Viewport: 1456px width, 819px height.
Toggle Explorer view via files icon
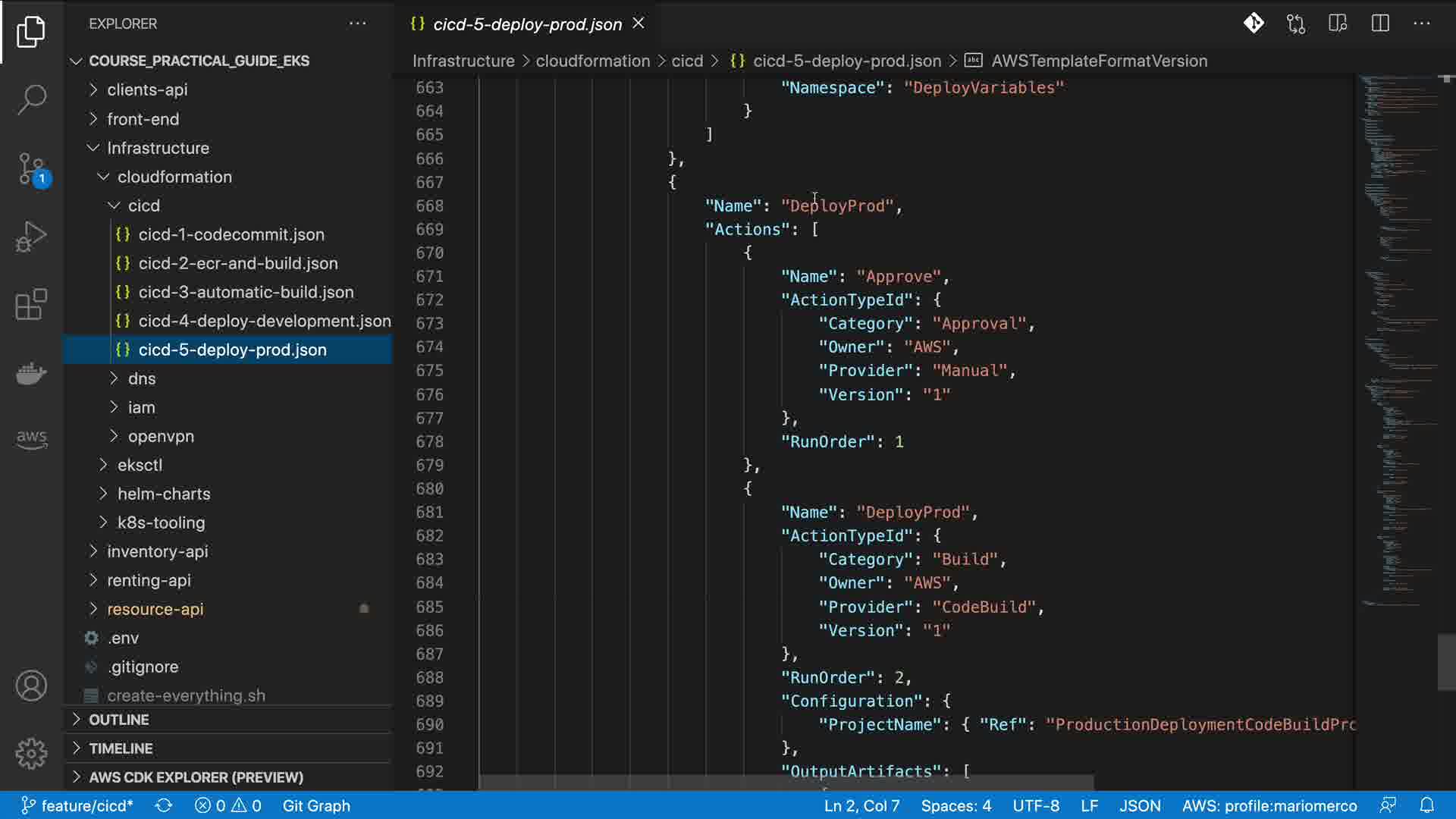(31, 32)
